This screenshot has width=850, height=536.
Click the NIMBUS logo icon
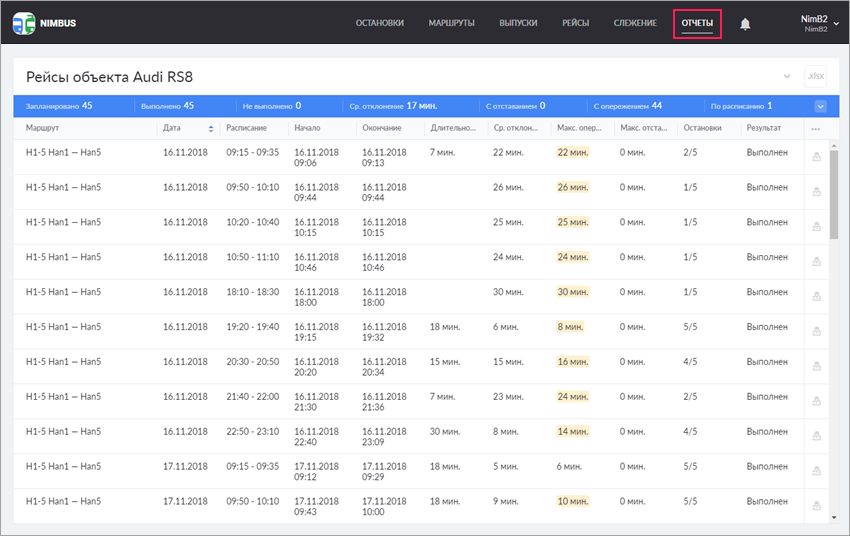23,23
